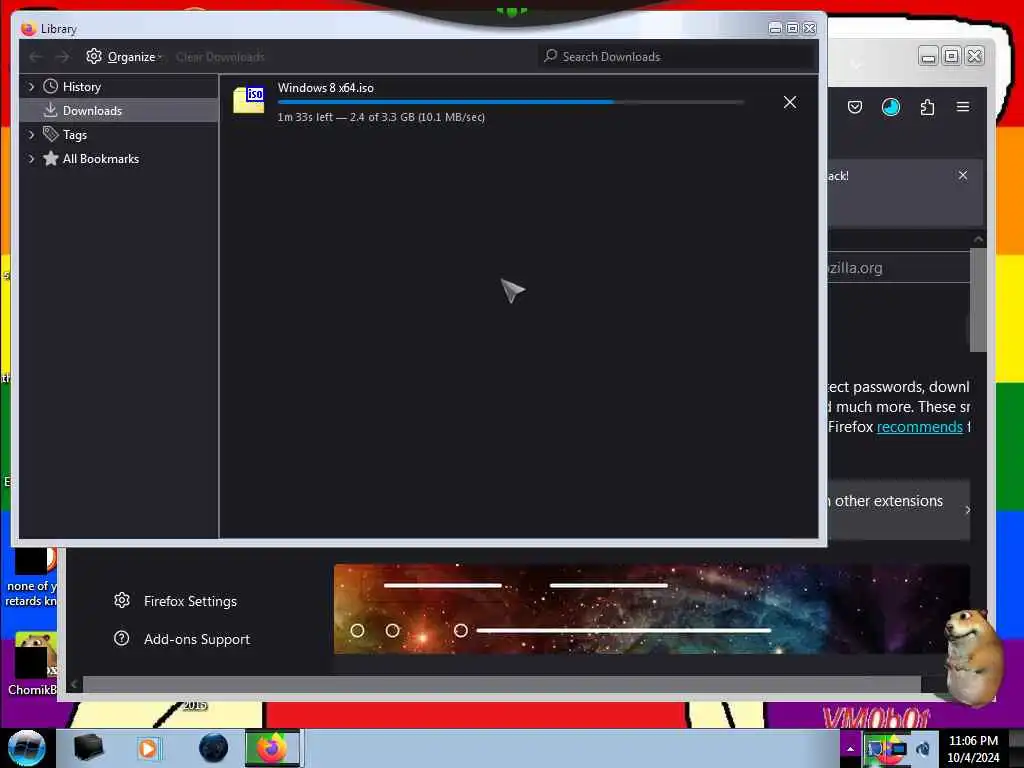Focus the Search Downloads field

[677, 57]
